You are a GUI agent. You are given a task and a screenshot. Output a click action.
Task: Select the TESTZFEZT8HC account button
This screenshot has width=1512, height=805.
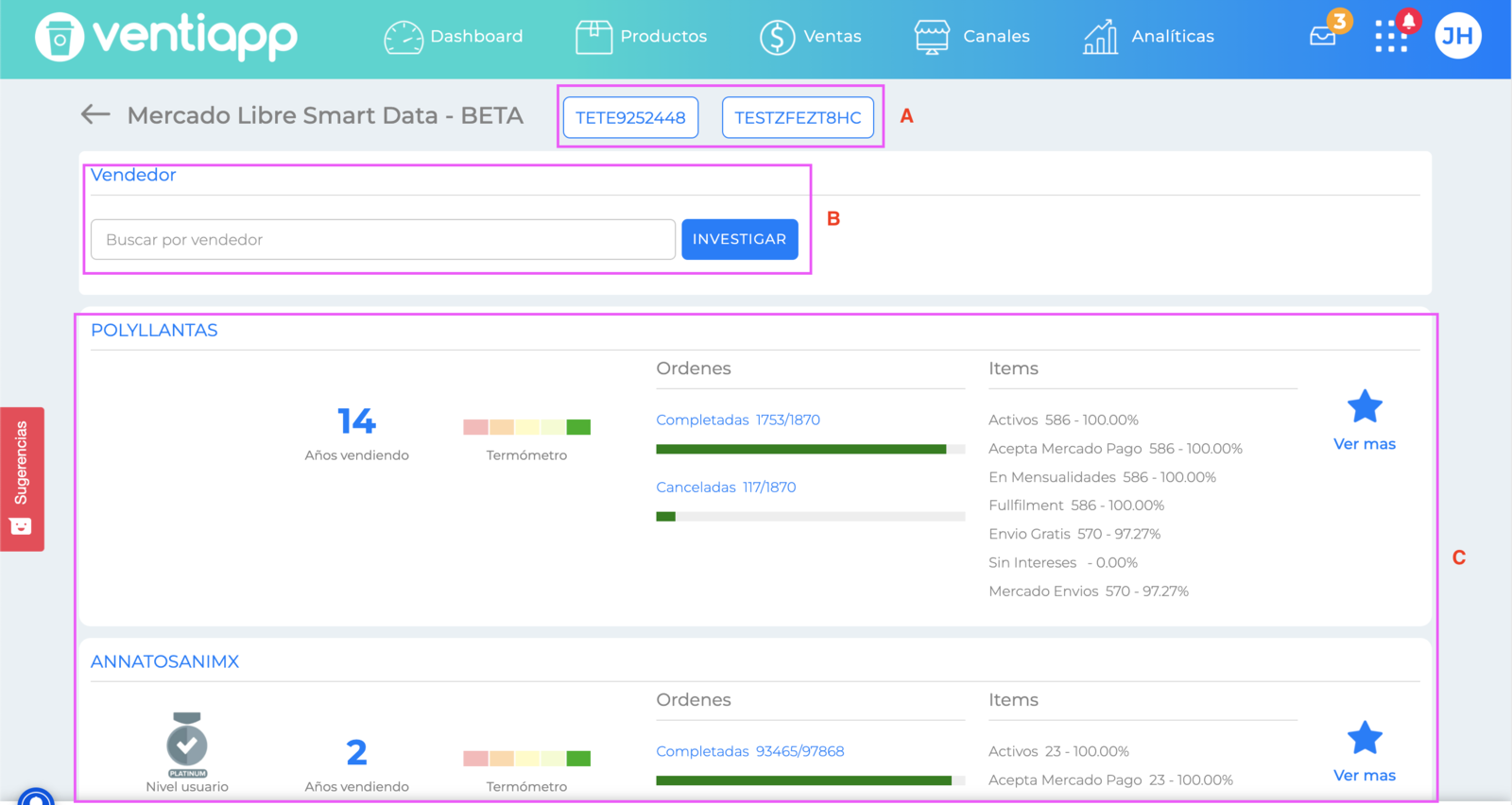point(798,117)
